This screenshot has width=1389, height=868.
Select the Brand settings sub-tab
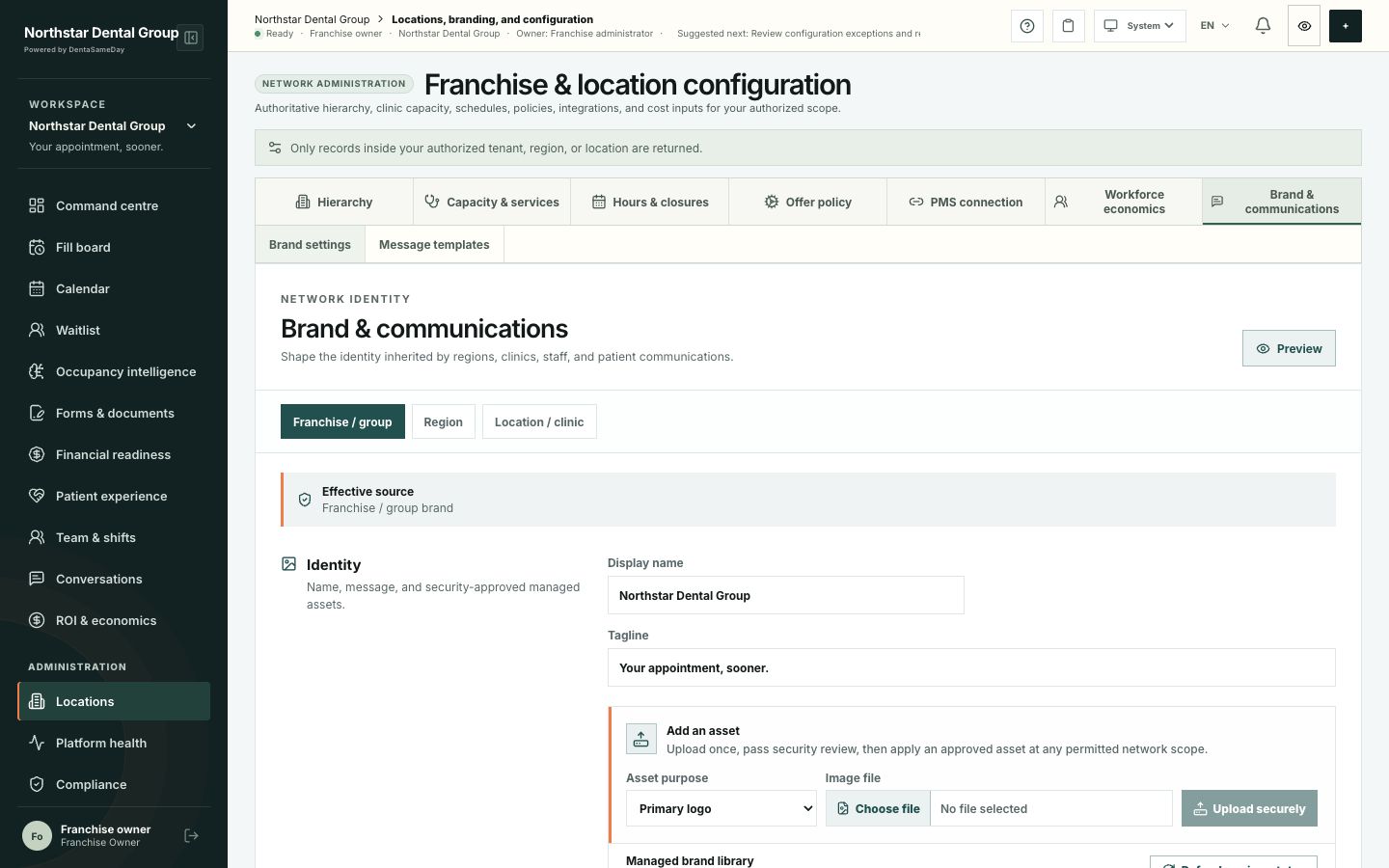pyautogui.click(x=310, y=245)
